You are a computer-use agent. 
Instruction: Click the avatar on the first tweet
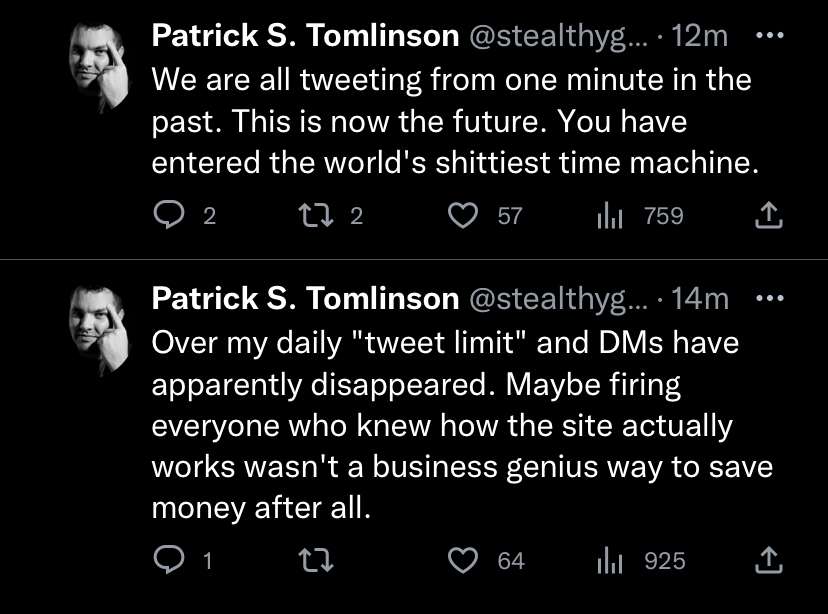point(99,68)
